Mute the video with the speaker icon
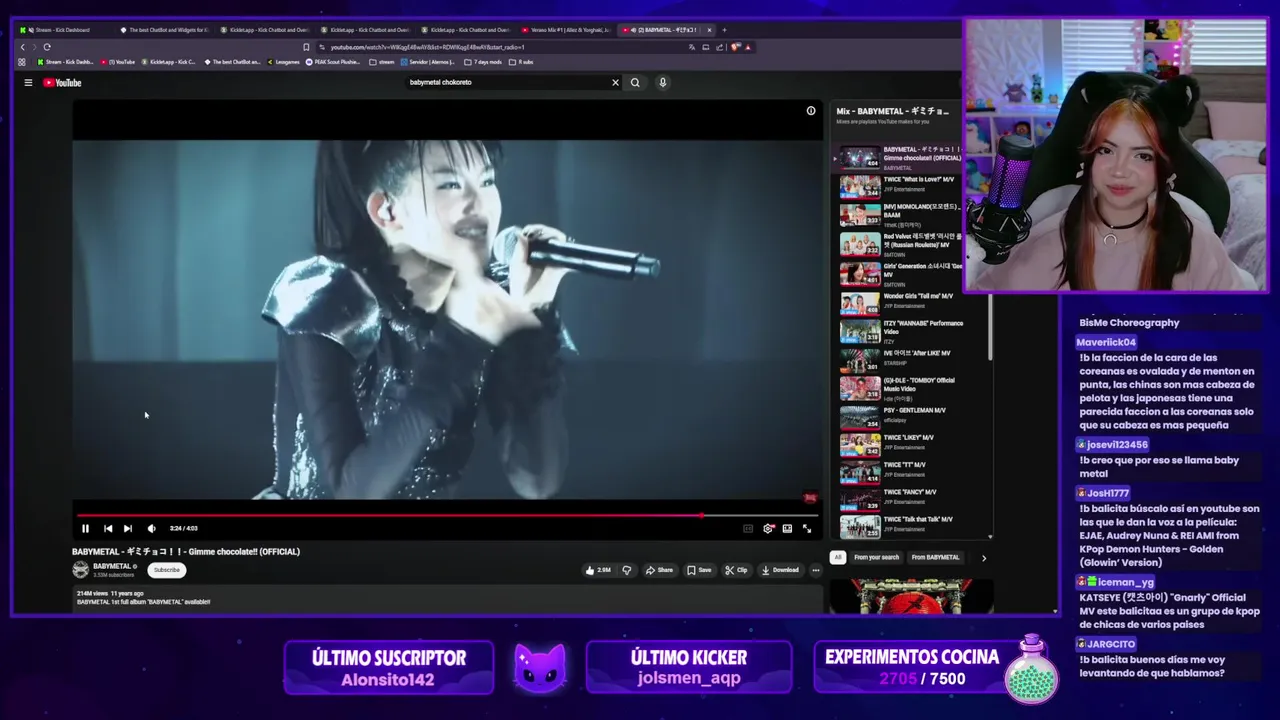The width and height of the screenshot is (1280, 720). (151, 528)
